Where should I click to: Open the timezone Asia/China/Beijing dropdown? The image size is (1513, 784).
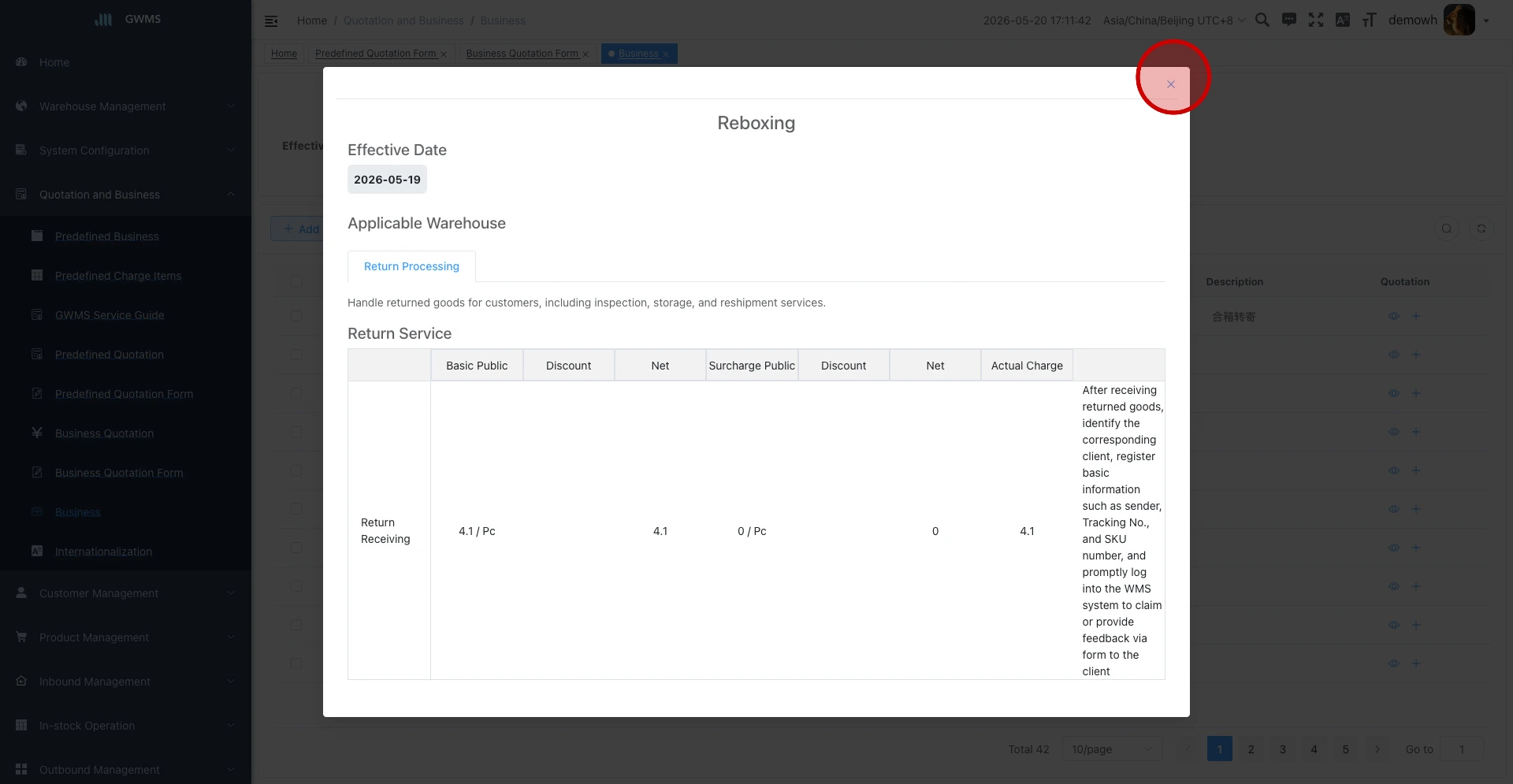1174,20
